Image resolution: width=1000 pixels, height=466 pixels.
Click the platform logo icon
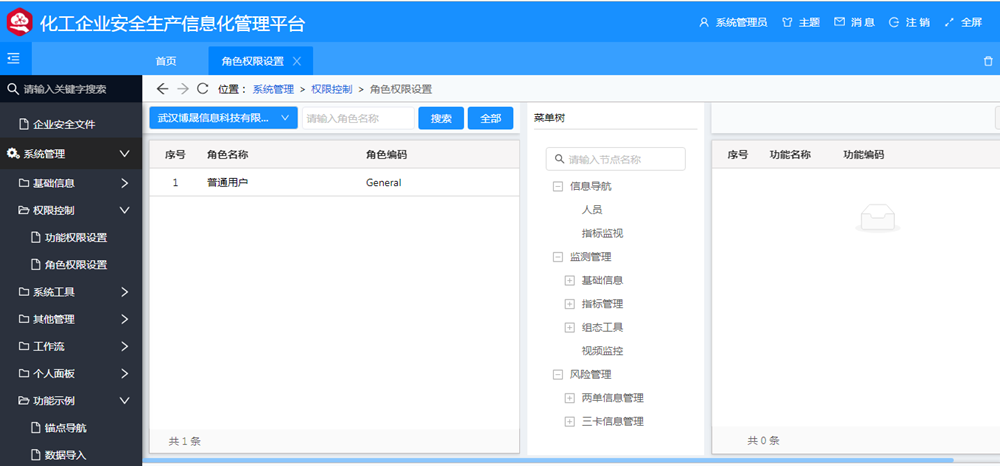tap(19, 22)
